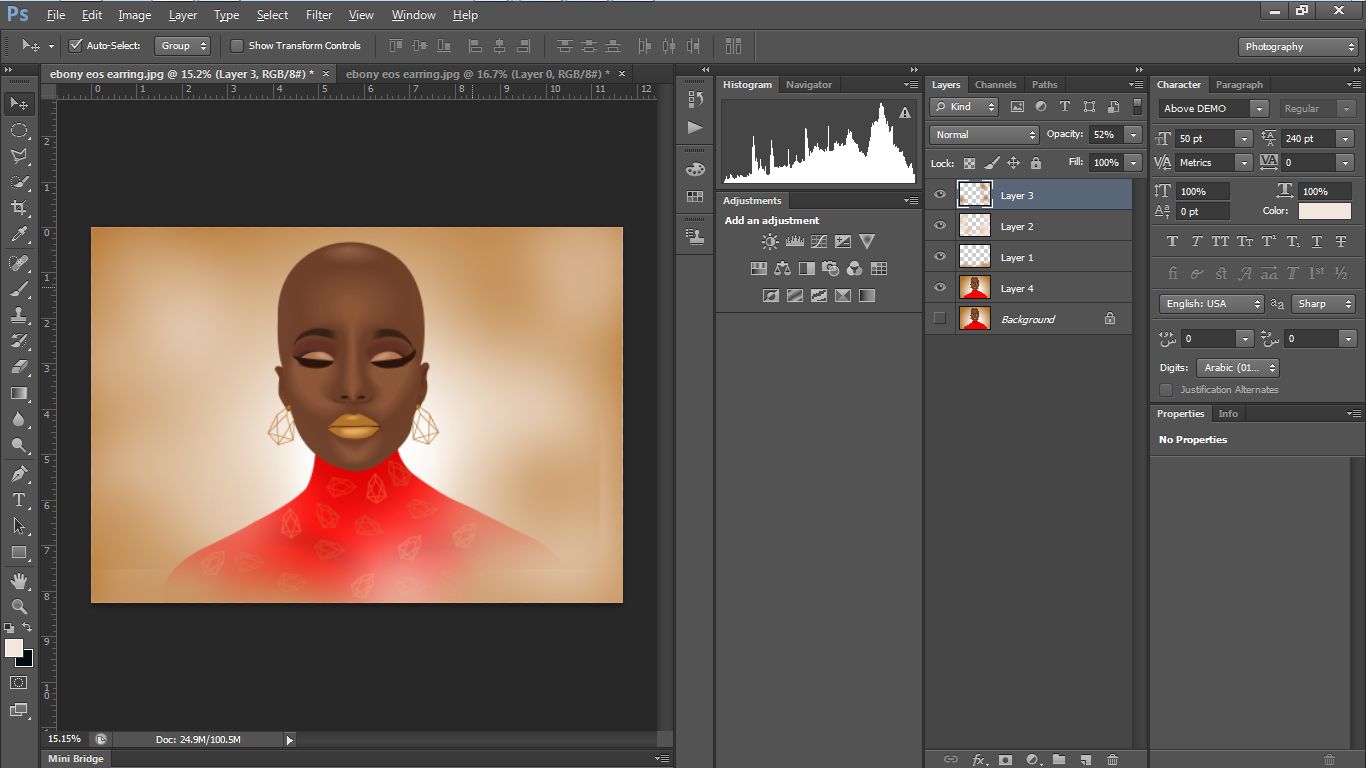The height and width of the screenshot is (768, 1366).
Task: Select the Eraser tool
Action: click(x=19, y=367)
